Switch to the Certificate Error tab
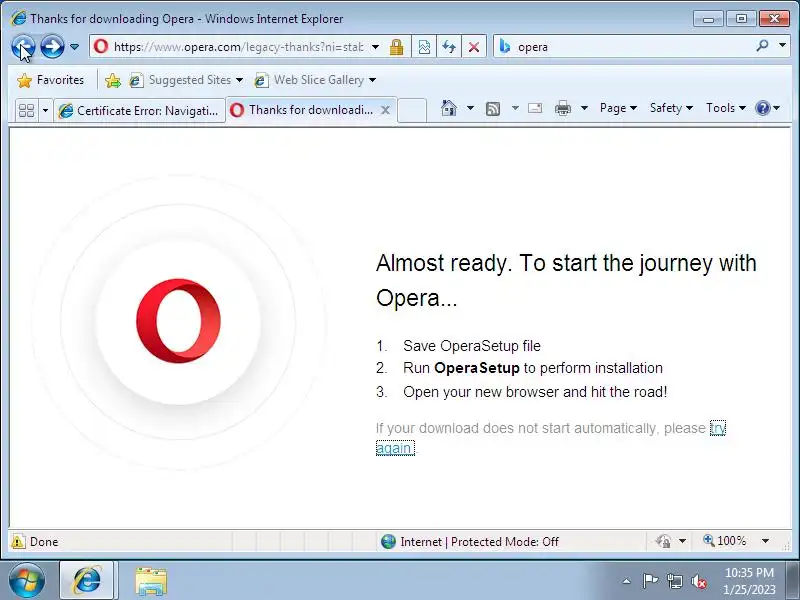 (x=139, y=110)
